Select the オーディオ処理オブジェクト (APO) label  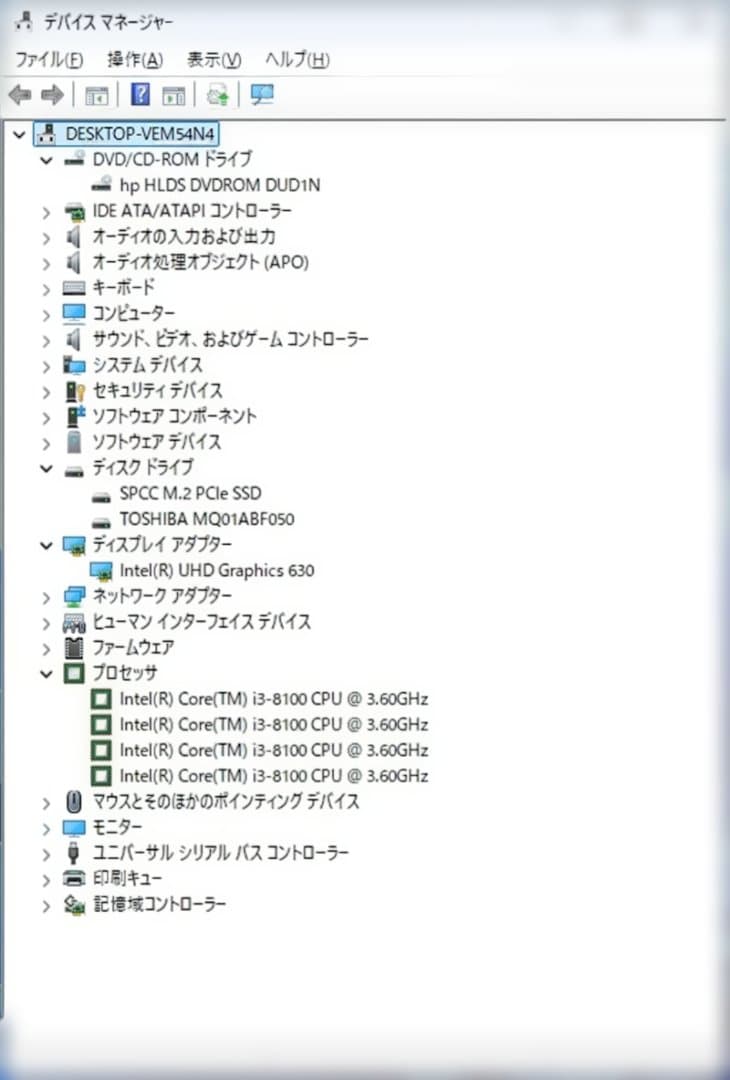click(200, 262)
